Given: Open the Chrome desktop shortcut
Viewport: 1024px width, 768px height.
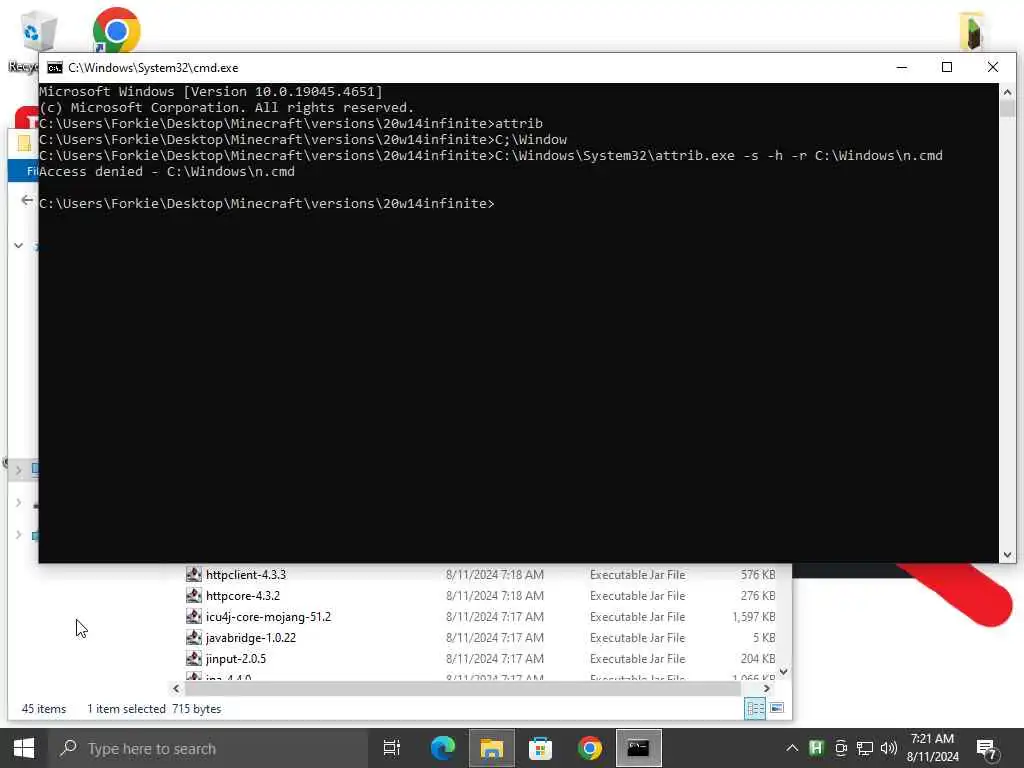Looking at the screenshot, I should click(x=116, y=30).
